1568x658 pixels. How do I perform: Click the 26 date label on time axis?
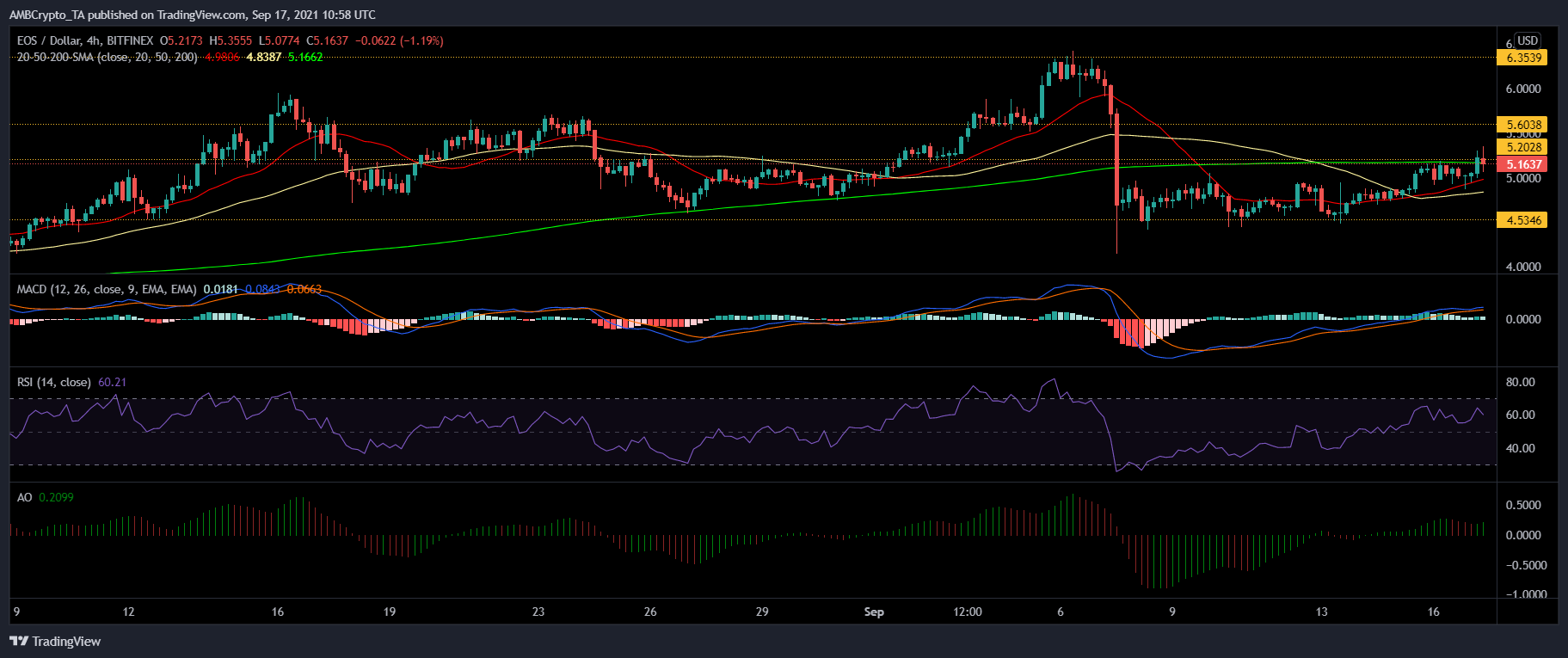(x=650, y=612)
